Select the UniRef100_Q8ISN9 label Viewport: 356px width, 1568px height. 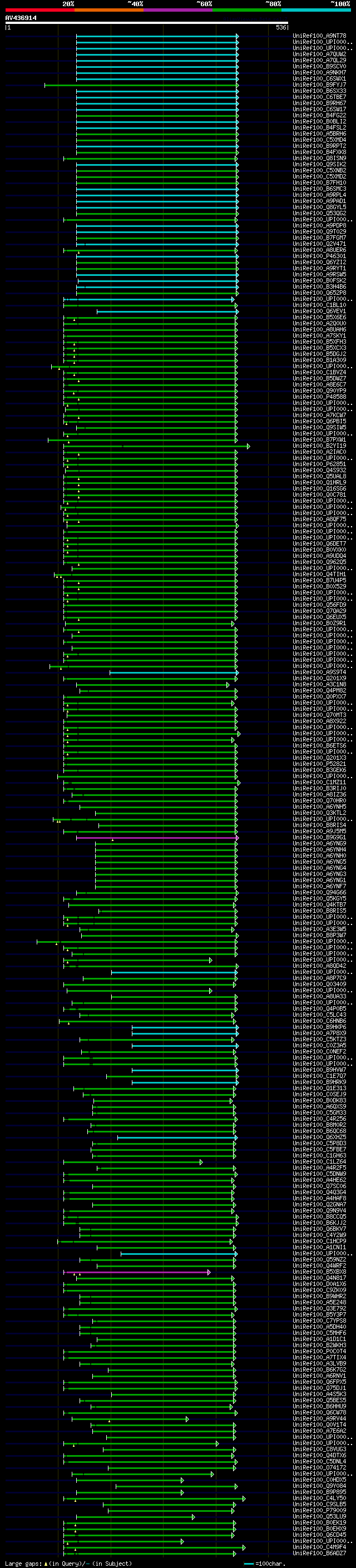(319, 159)
